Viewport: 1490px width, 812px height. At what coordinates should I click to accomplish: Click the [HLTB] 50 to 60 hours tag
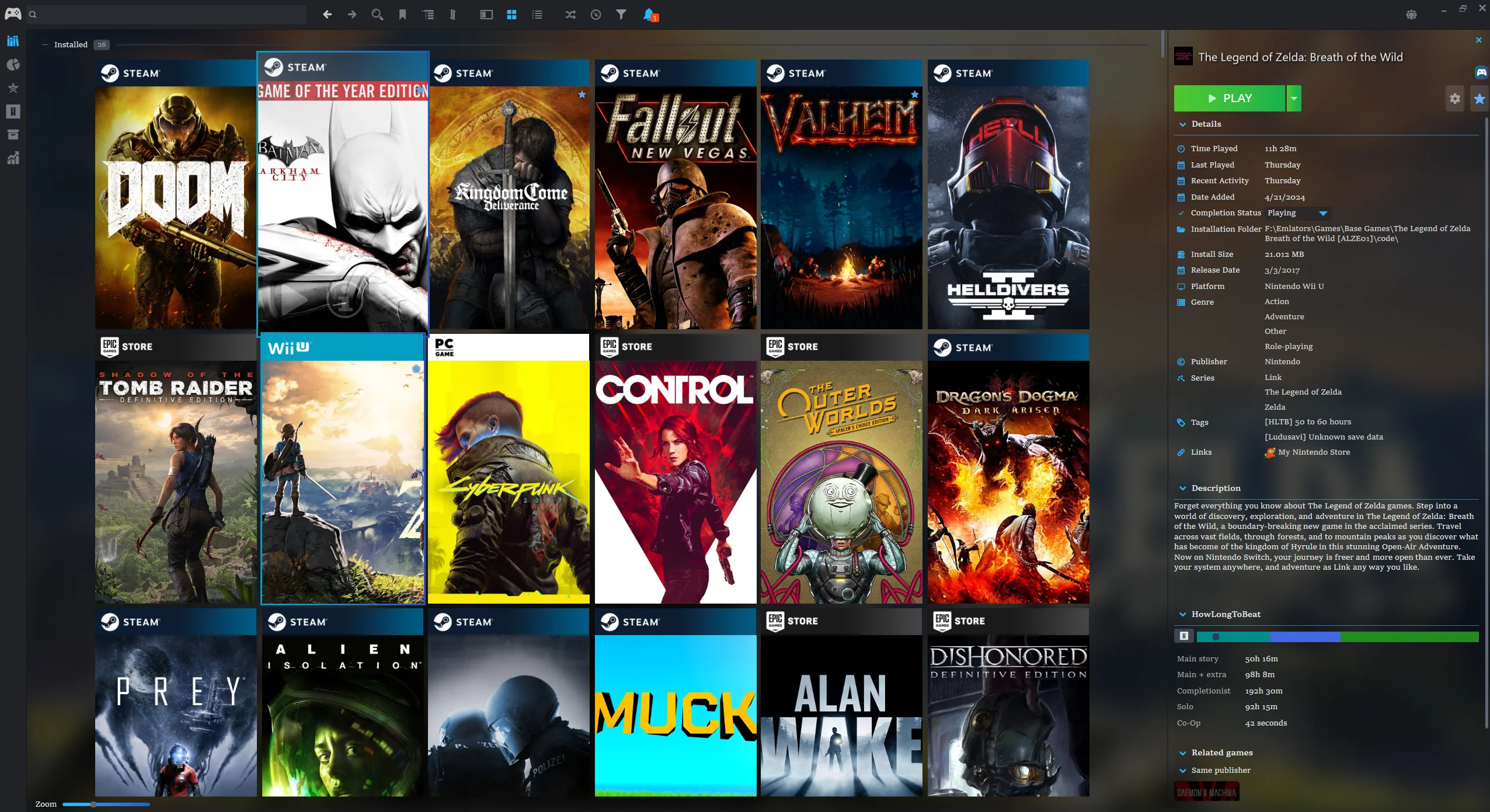pos(1307,421)
